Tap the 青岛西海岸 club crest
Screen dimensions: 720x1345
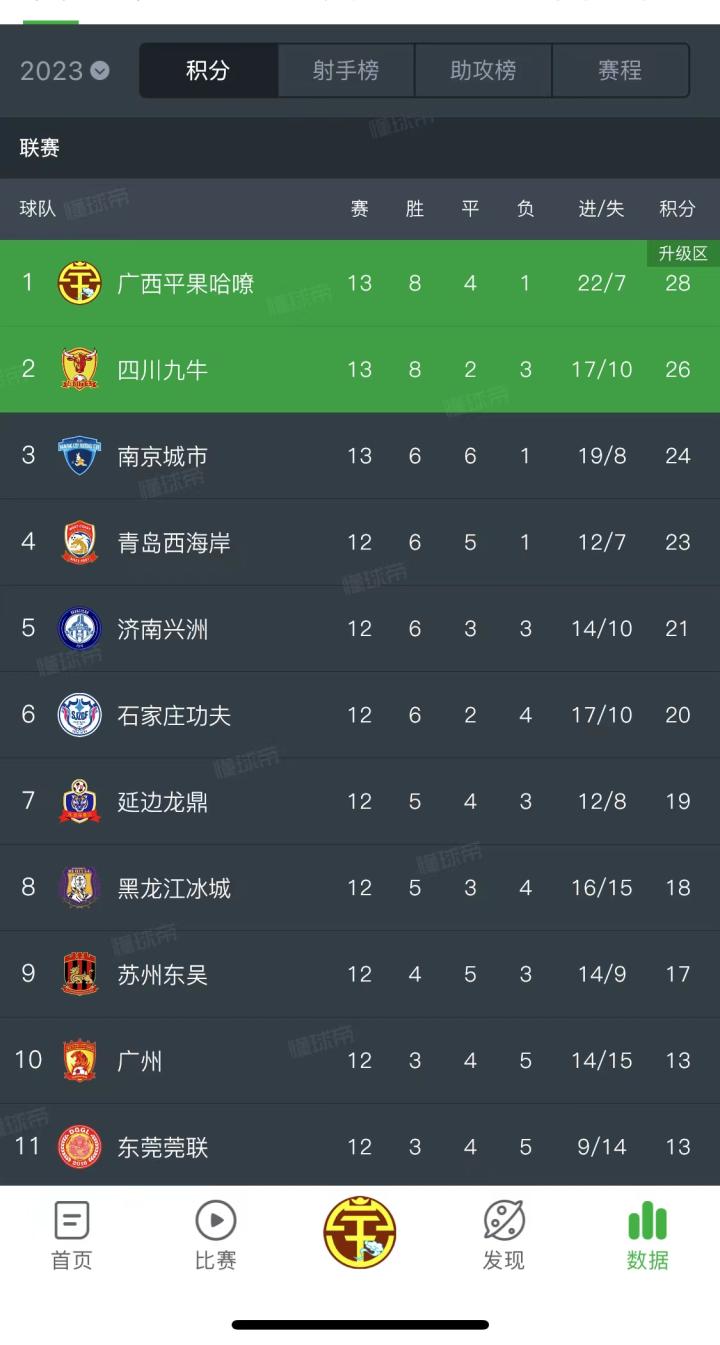[x=80, y=542]
